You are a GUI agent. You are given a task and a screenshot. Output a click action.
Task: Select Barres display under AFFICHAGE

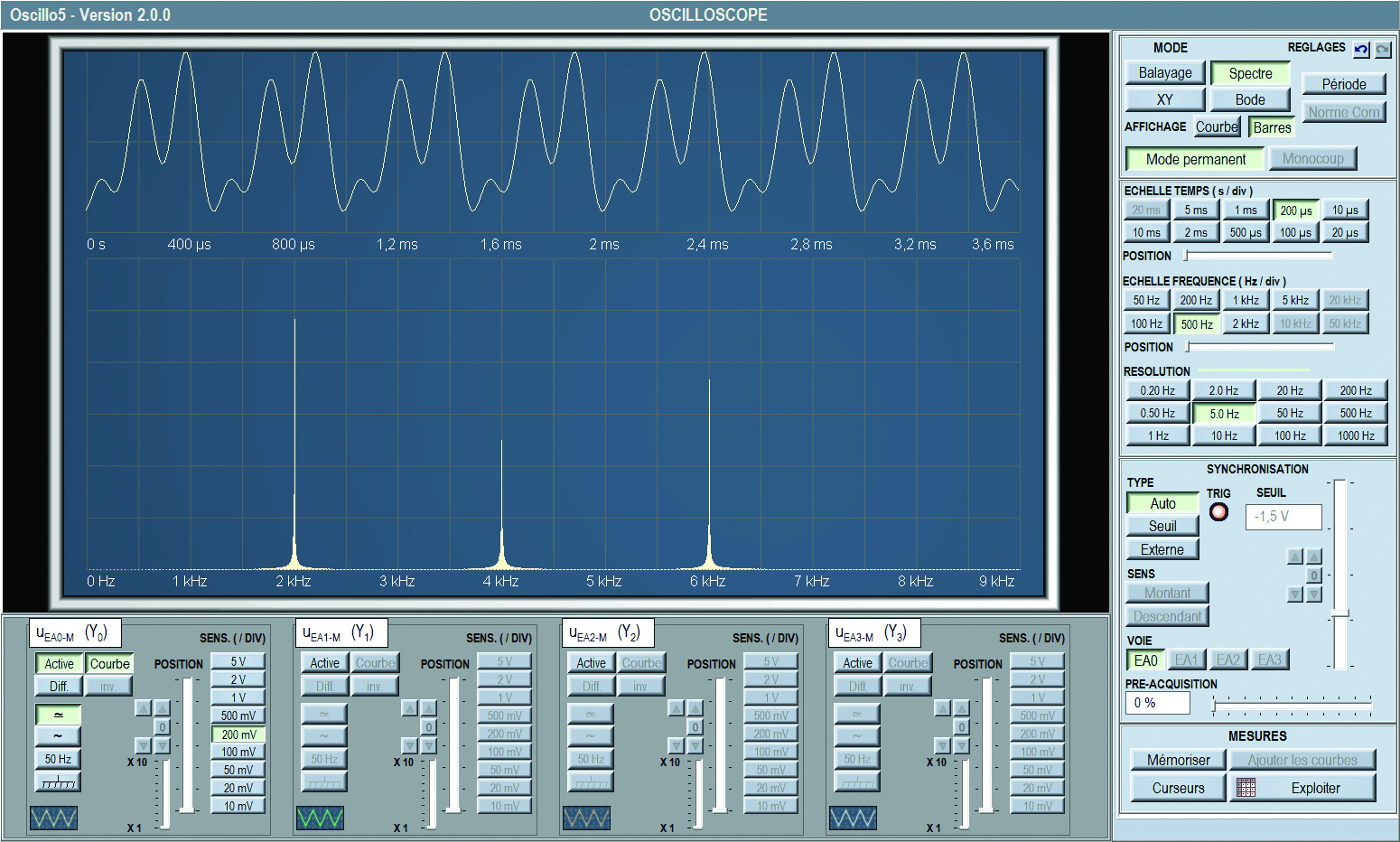1272,127
